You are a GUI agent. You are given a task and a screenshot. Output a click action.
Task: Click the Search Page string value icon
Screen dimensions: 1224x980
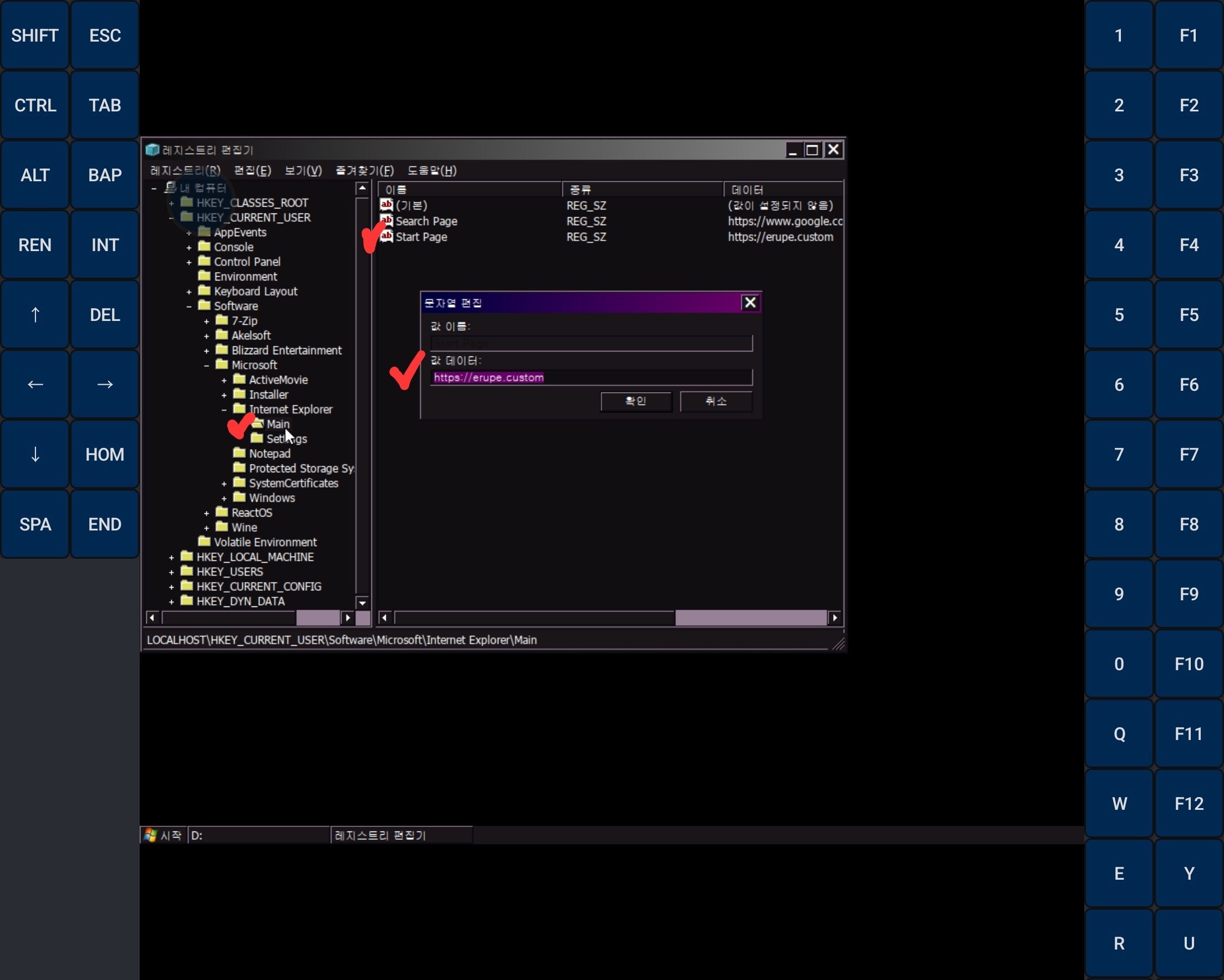(x=386, y=220)
